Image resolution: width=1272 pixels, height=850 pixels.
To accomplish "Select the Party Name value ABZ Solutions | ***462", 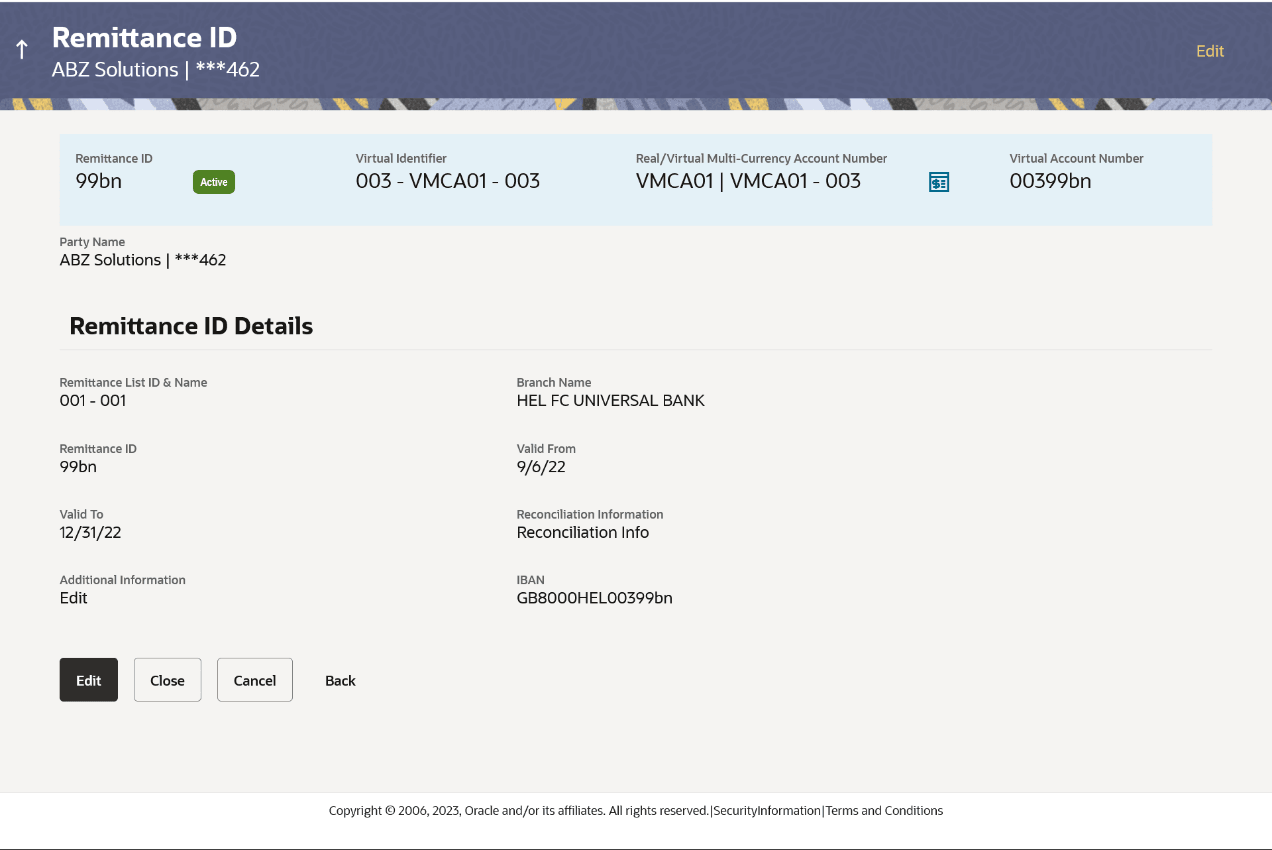I will pyautogui.click(x=143, y=260).
